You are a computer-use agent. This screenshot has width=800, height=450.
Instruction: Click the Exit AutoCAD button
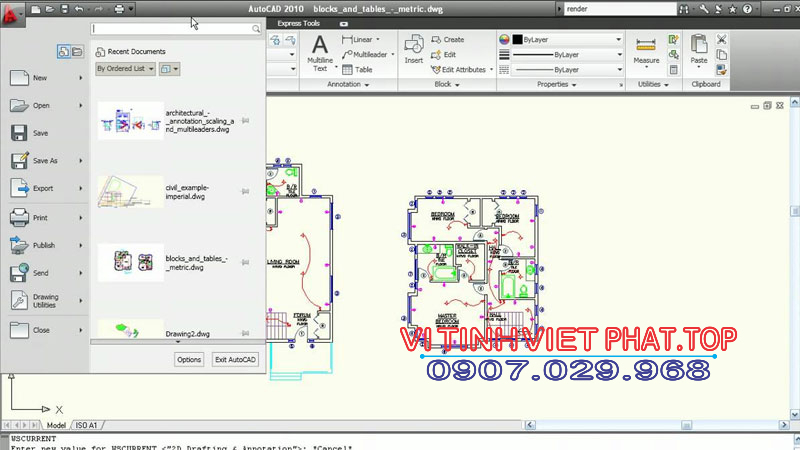coord(235,359)
